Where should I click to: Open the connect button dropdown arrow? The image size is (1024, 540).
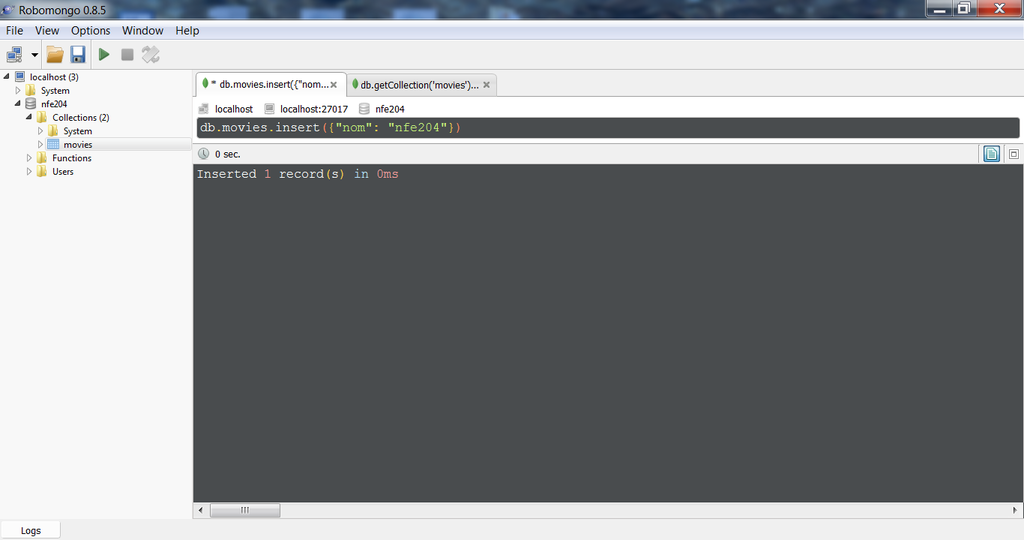tap(35, 54)
